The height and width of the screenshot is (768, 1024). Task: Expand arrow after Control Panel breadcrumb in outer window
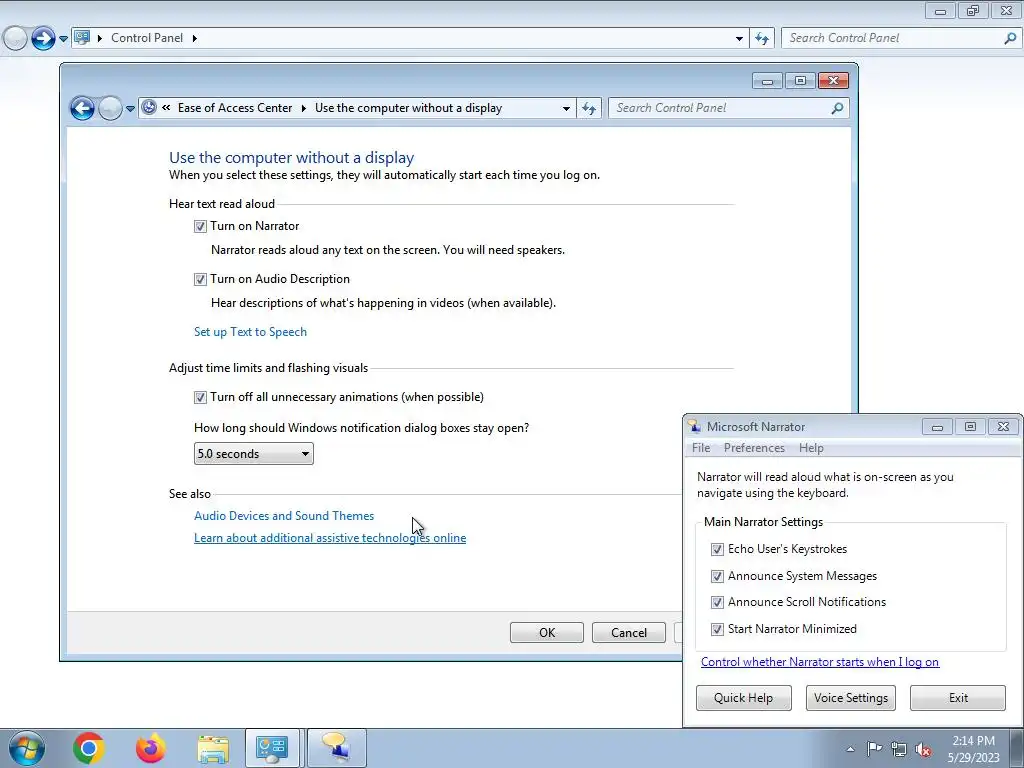195,39
